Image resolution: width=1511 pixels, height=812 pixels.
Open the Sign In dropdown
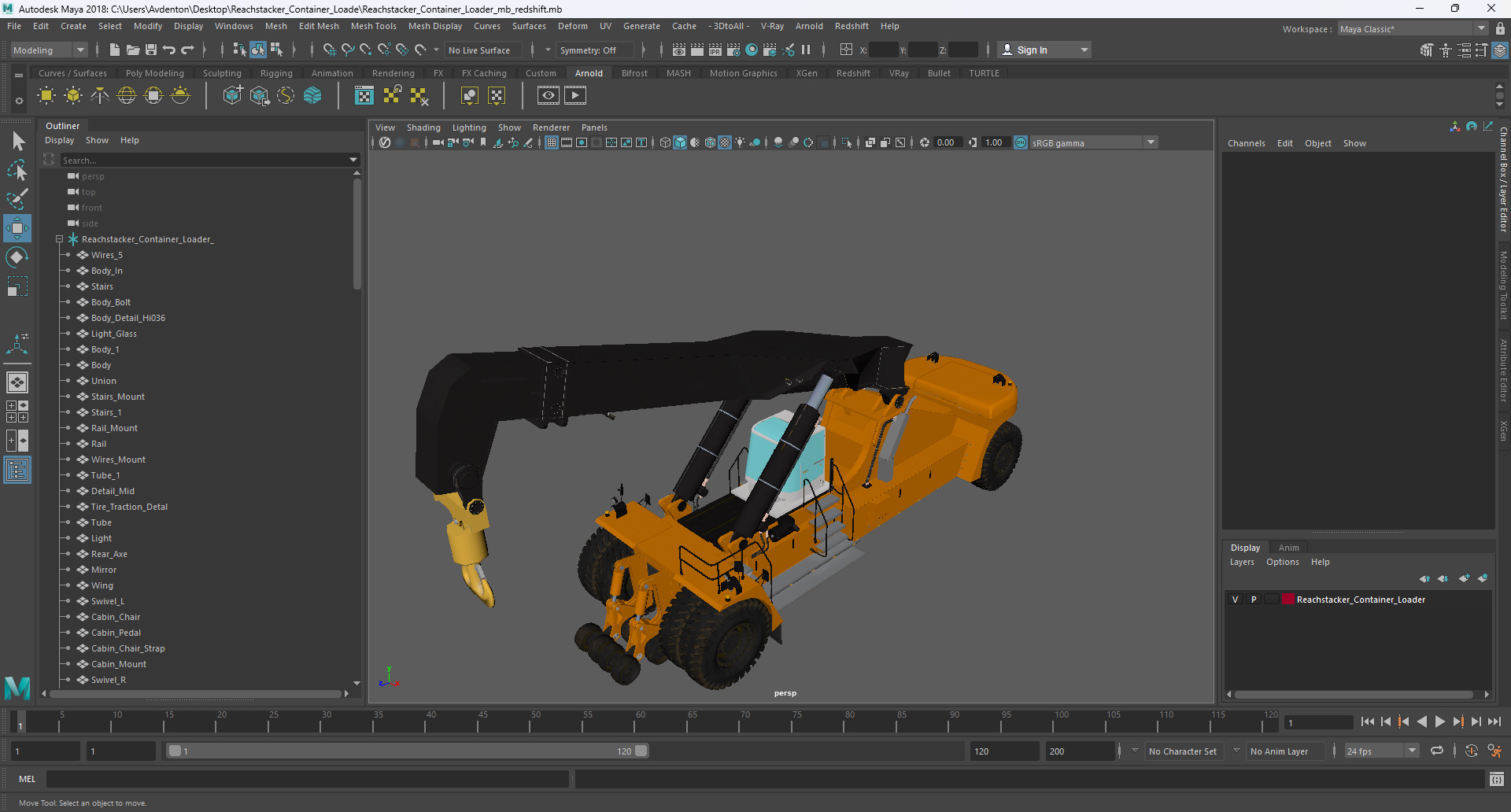[1044, 50]
